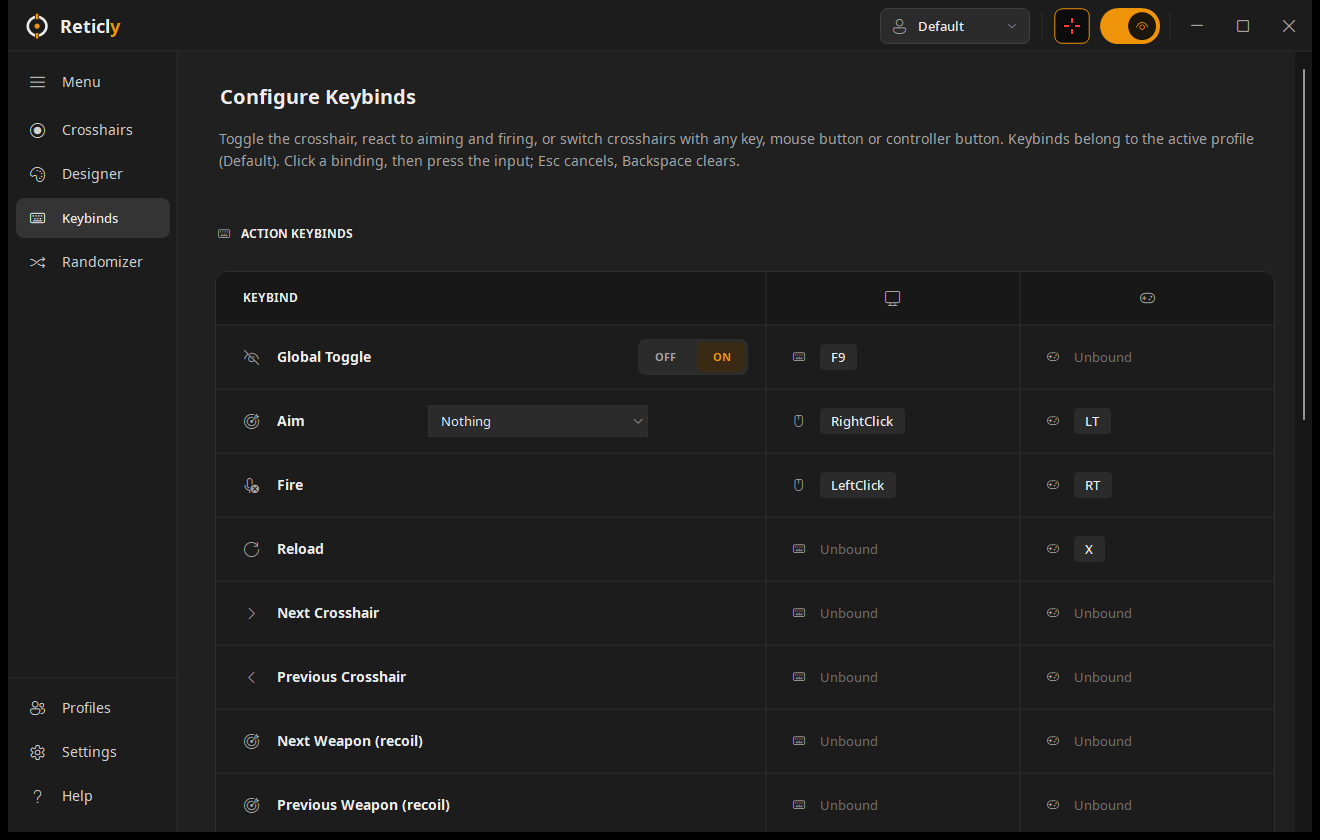Click the Aim target icon
Image resolution: width=1320 pixels, height=840 pixels.
coord(252,421)
